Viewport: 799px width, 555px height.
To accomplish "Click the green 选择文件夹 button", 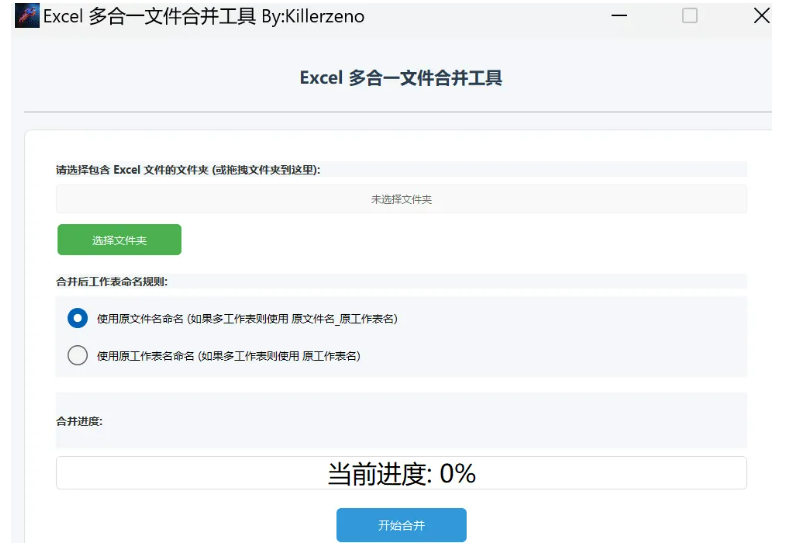I will 119,240.
